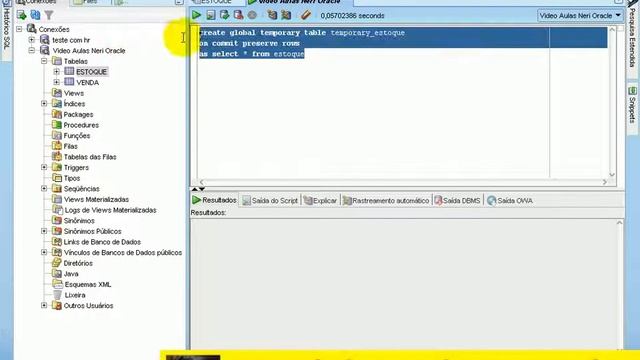Expand the teste com hr connection
Viewport: 640px width, 360px height.
point(32,40)
